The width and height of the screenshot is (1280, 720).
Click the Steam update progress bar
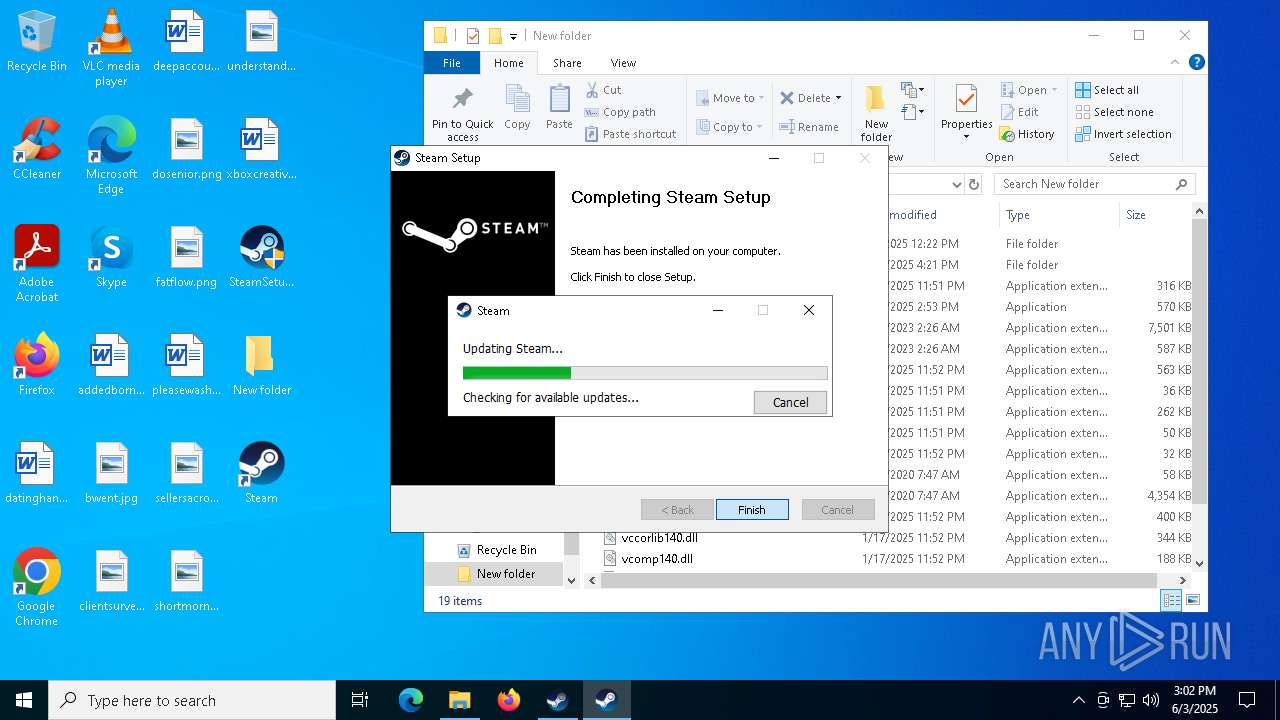pyautogui.click(x=645, y=373)
